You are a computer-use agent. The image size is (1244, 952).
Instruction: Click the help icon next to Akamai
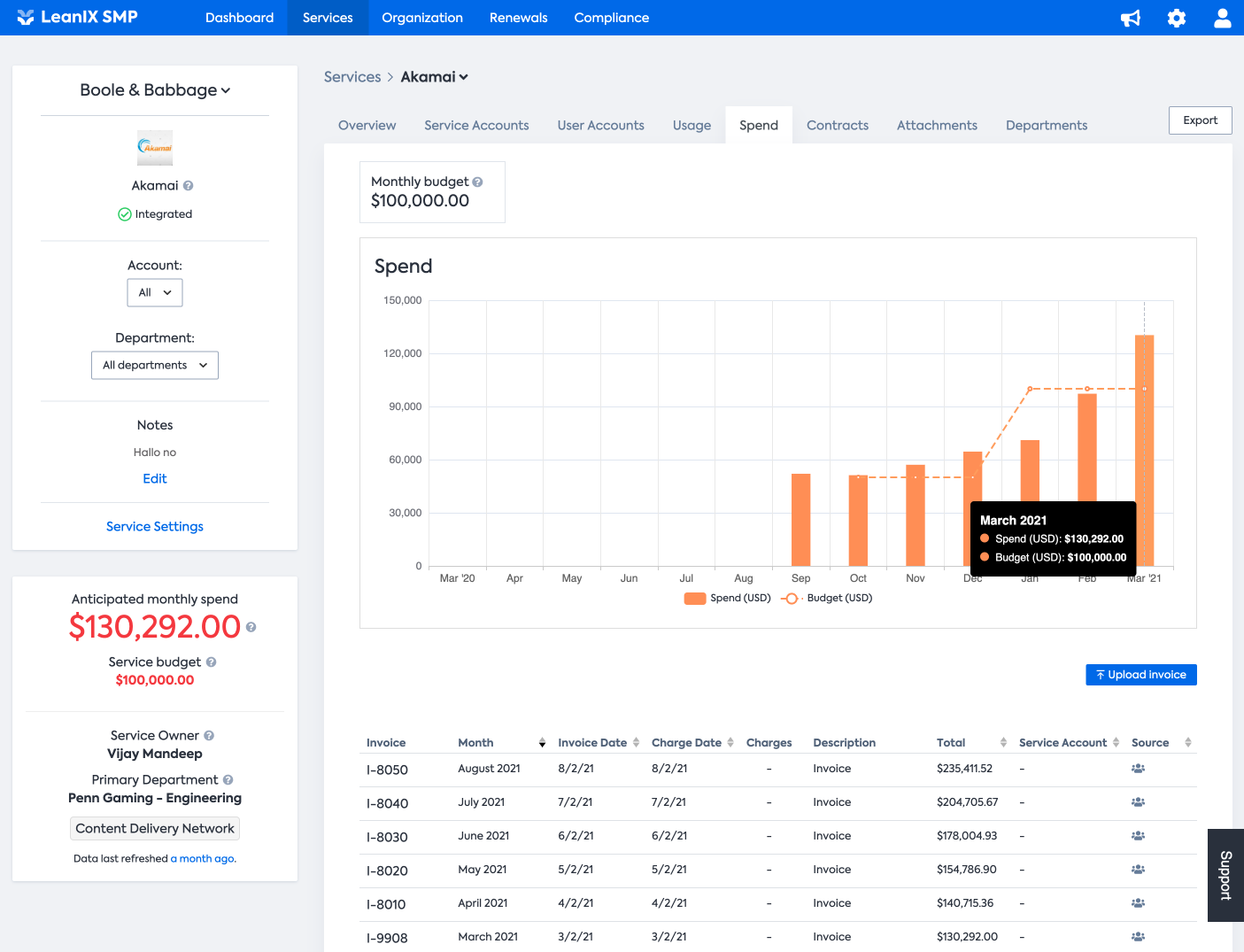pyautogui.click(x=188, y=186)
